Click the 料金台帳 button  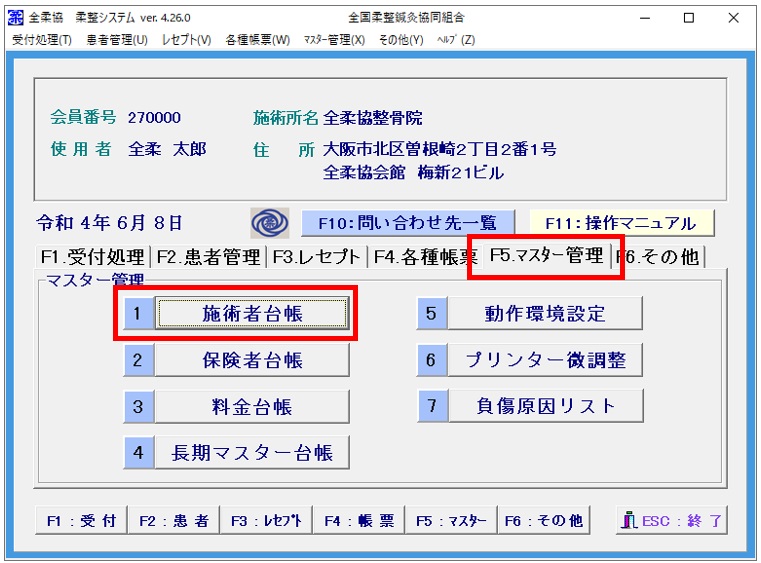(x=252, y=407)
